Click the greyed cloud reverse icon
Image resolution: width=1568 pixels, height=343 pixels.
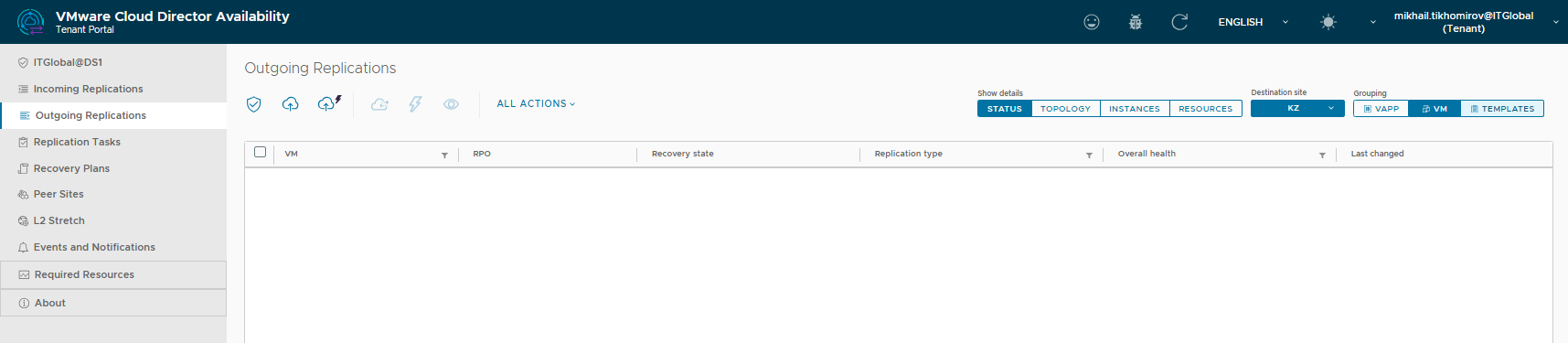pos(379,104)
